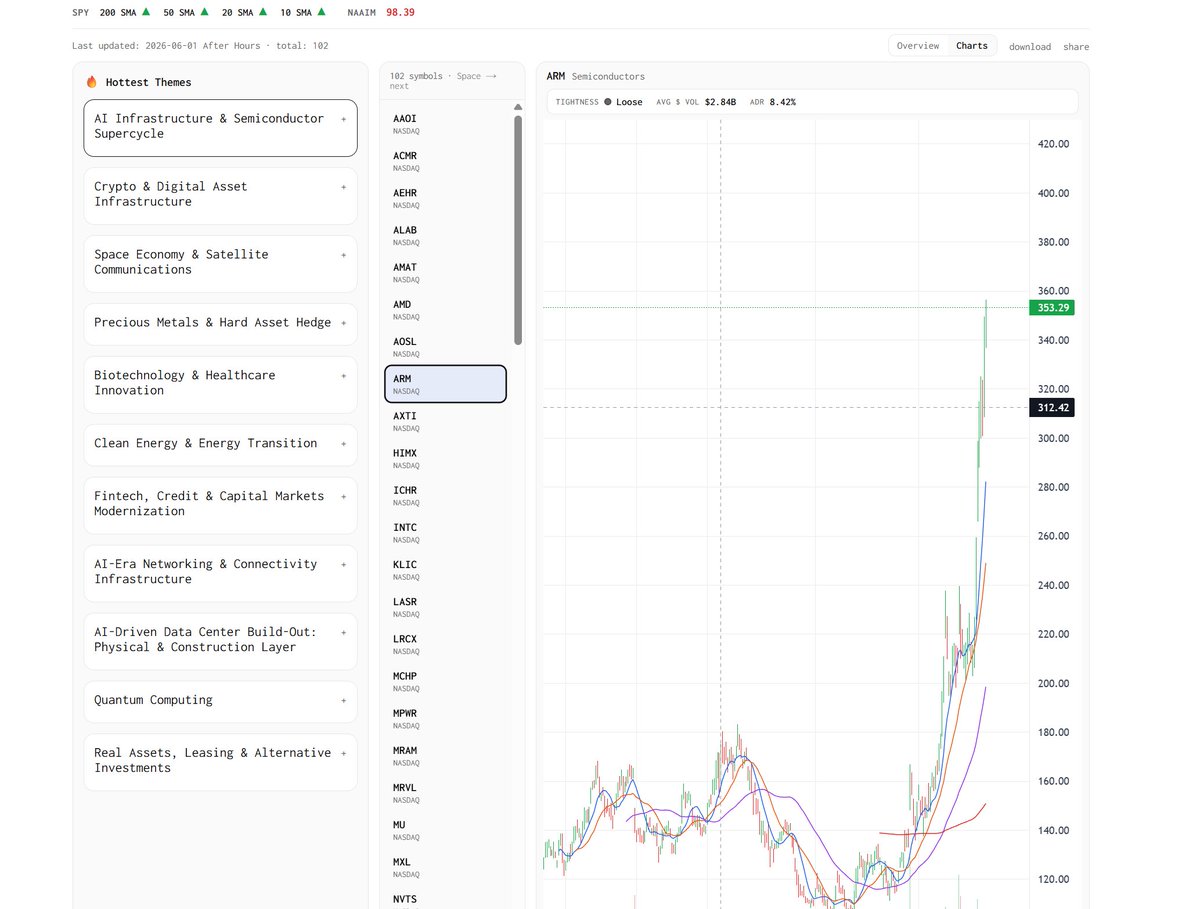Image resolution: width=1200 pixels, height=909 pixels.
Task: Expand Space Economy & Satellite Communications plus
Action: [344, 254]
